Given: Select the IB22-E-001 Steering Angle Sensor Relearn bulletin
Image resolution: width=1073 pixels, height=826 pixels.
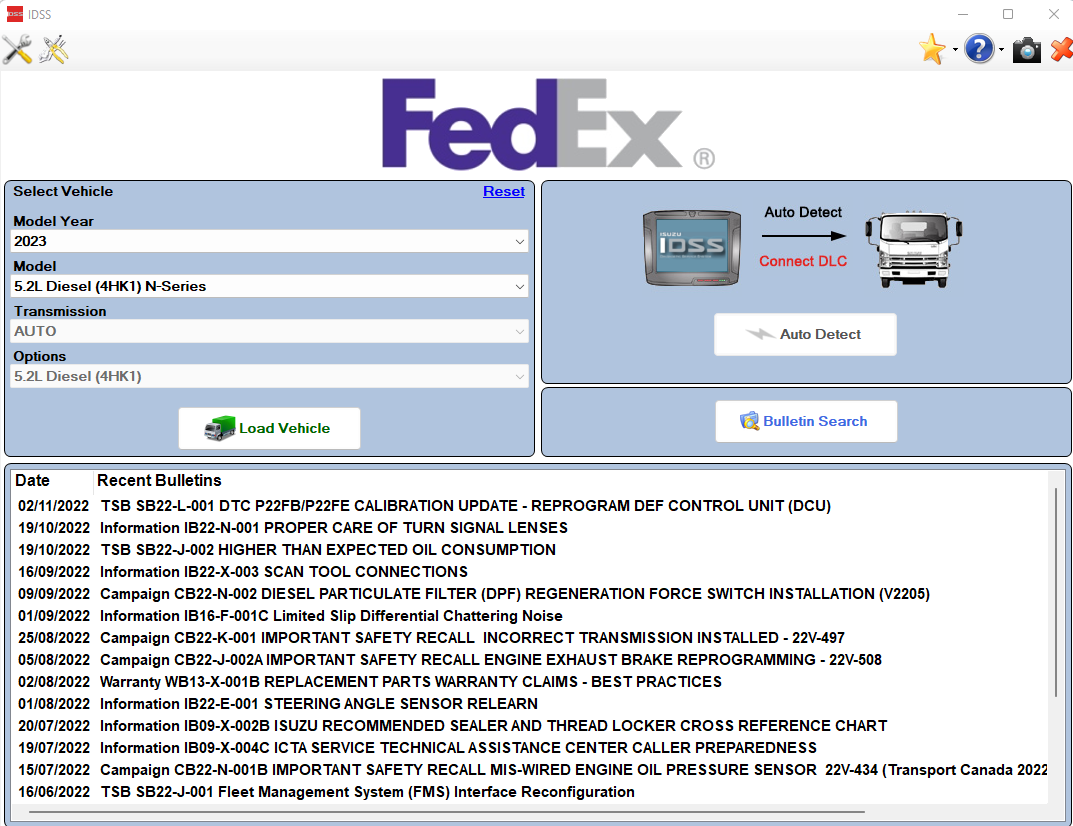Looking at the screenshot, I should [x=319, y=703].
